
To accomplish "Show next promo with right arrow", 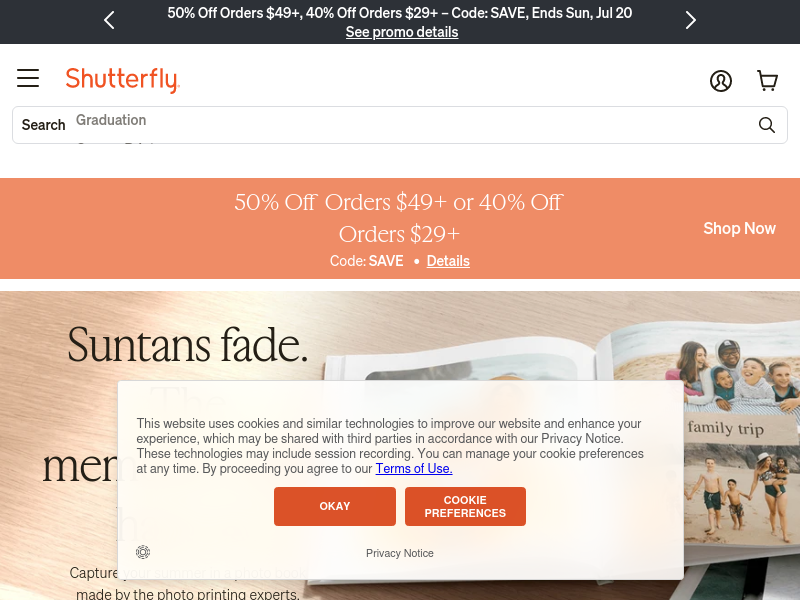I will [x=690, y=20].
